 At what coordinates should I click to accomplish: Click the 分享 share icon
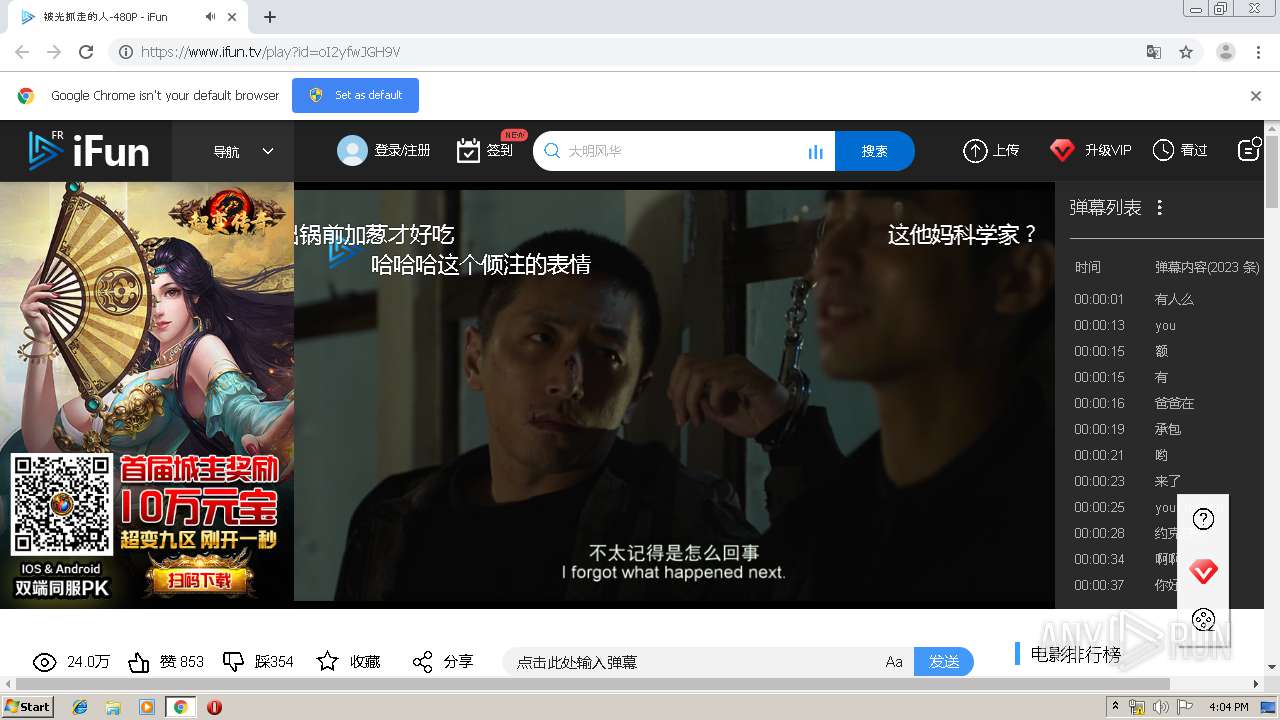click(422, 662)
